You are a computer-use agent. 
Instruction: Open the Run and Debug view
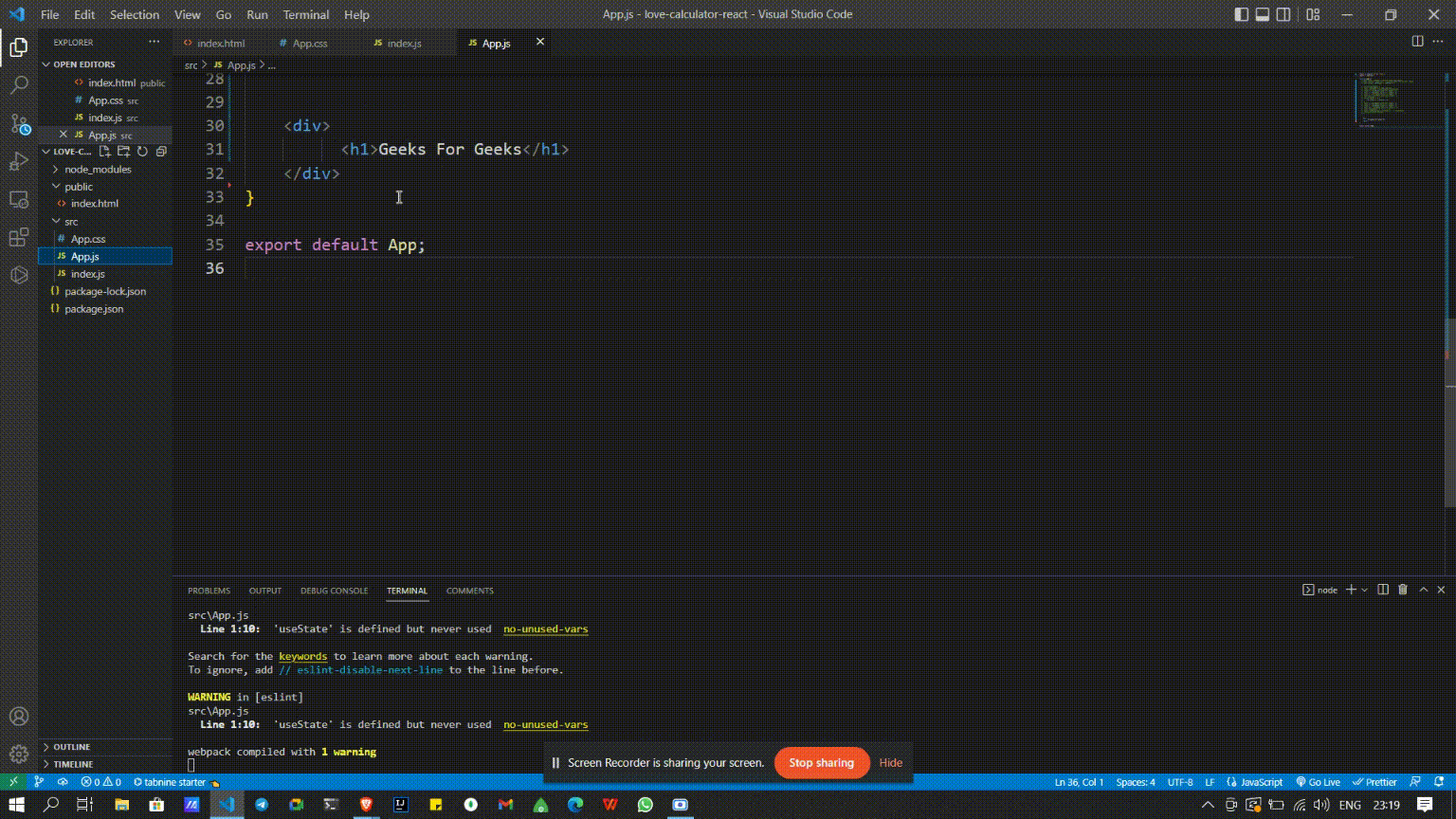point(19,161)
